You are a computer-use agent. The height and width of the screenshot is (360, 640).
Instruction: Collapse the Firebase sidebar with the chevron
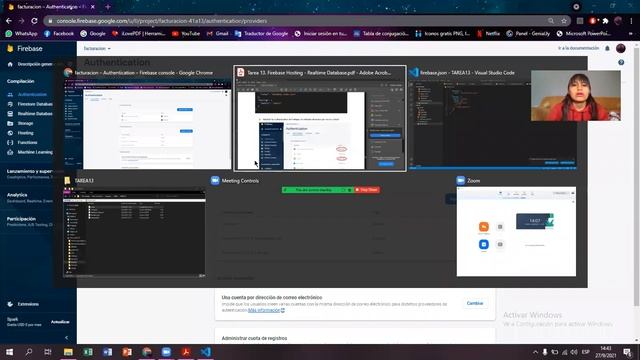(x=67, y=338)
